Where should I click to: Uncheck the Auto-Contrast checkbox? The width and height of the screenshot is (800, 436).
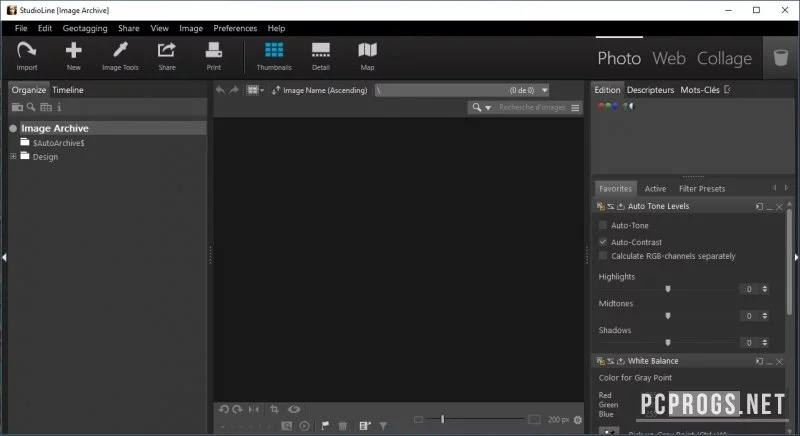click(603, 242)
